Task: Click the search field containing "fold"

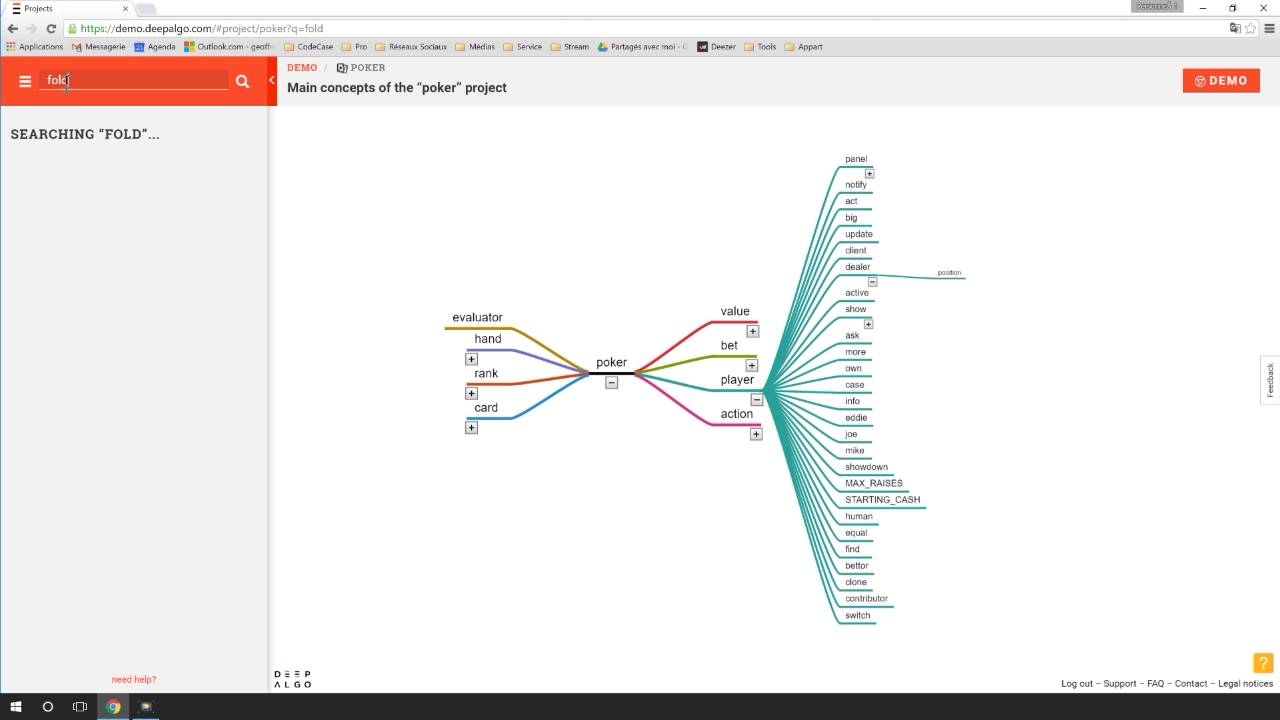Action: (x=134, y=80)
